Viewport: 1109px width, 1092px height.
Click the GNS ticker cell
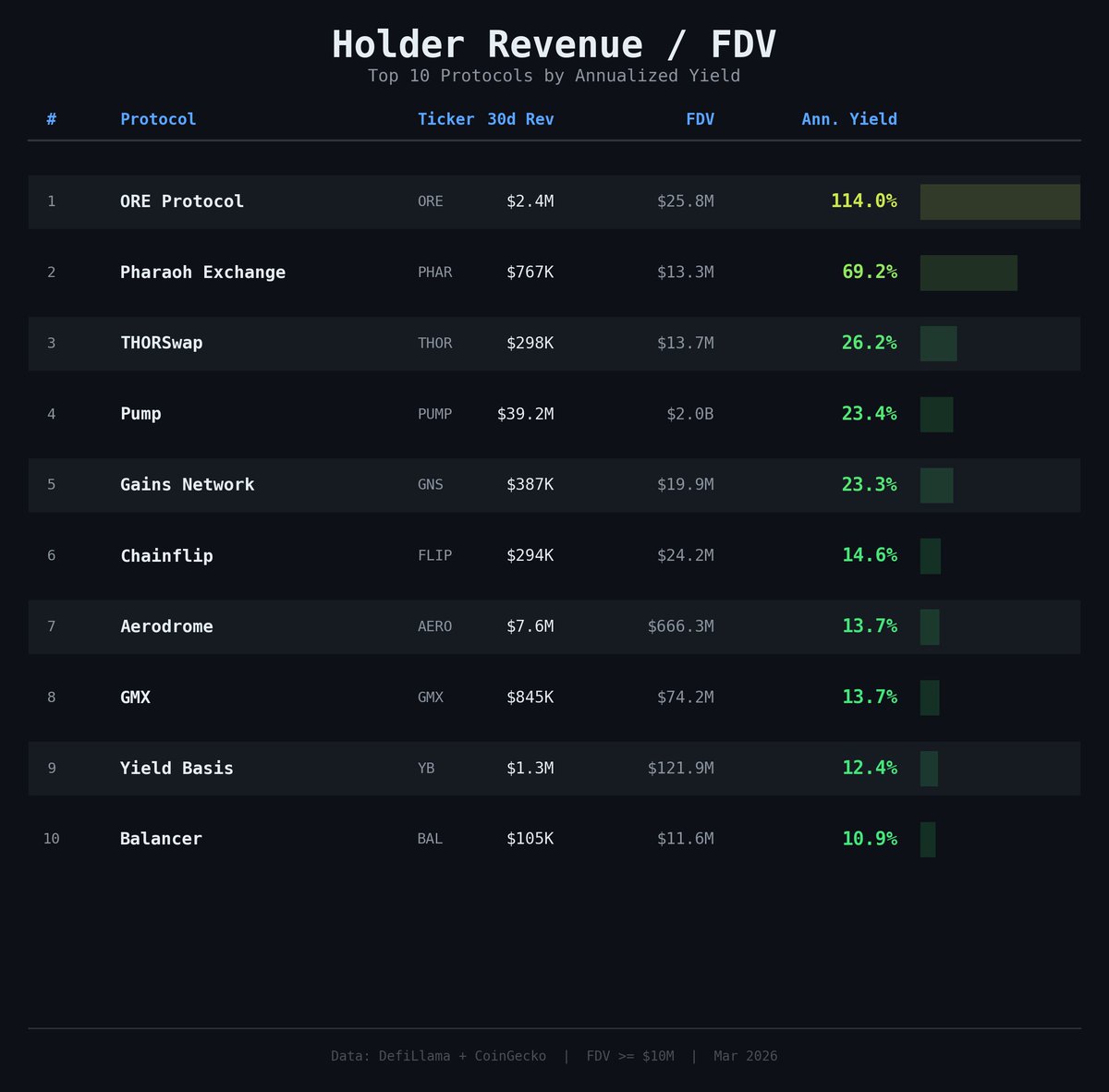[431, 485]
